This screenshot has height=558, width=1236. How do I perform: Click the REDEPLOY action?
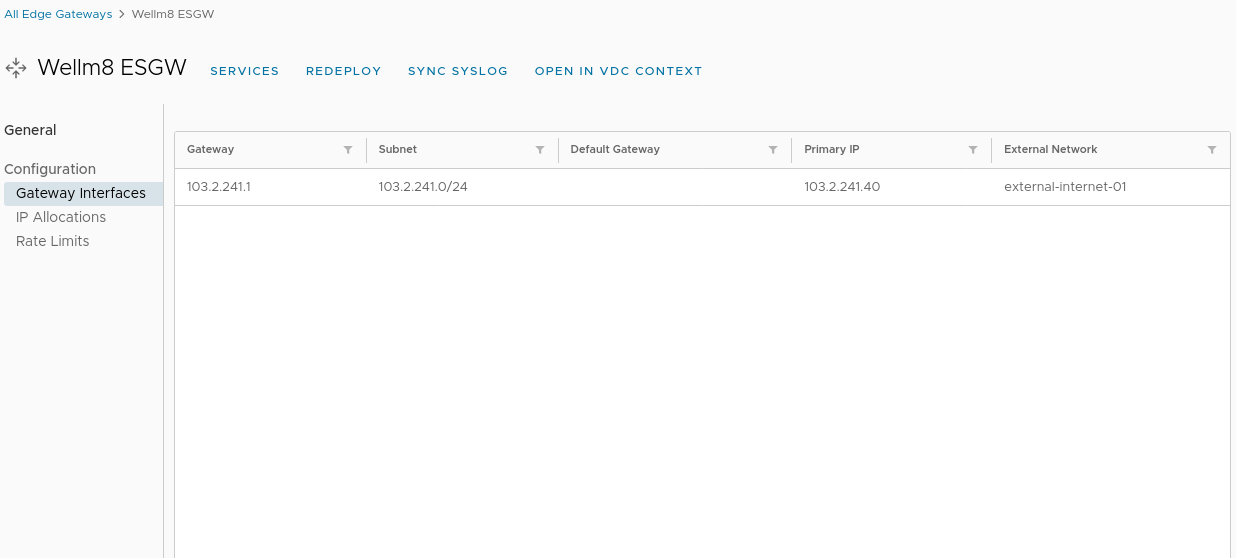(x=344, y=71)
